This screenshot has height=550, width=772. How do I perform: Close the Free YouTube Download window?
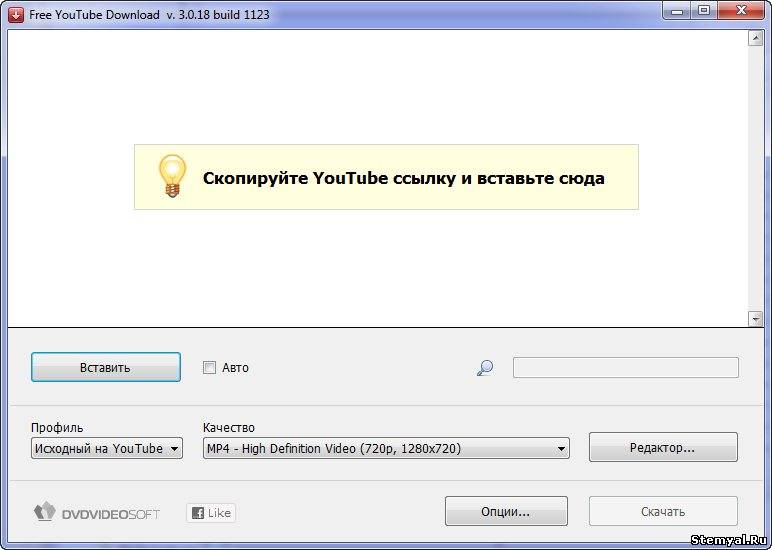point(741,11)
